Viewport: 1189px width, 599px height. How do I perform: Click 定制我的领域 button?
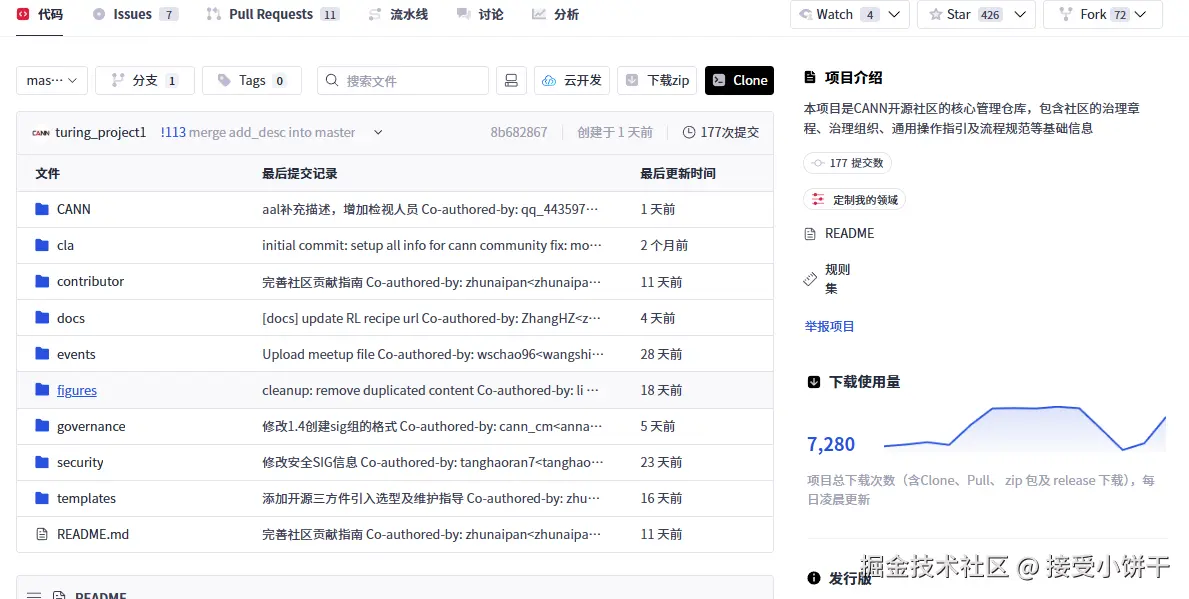click(x=855, y=199)
